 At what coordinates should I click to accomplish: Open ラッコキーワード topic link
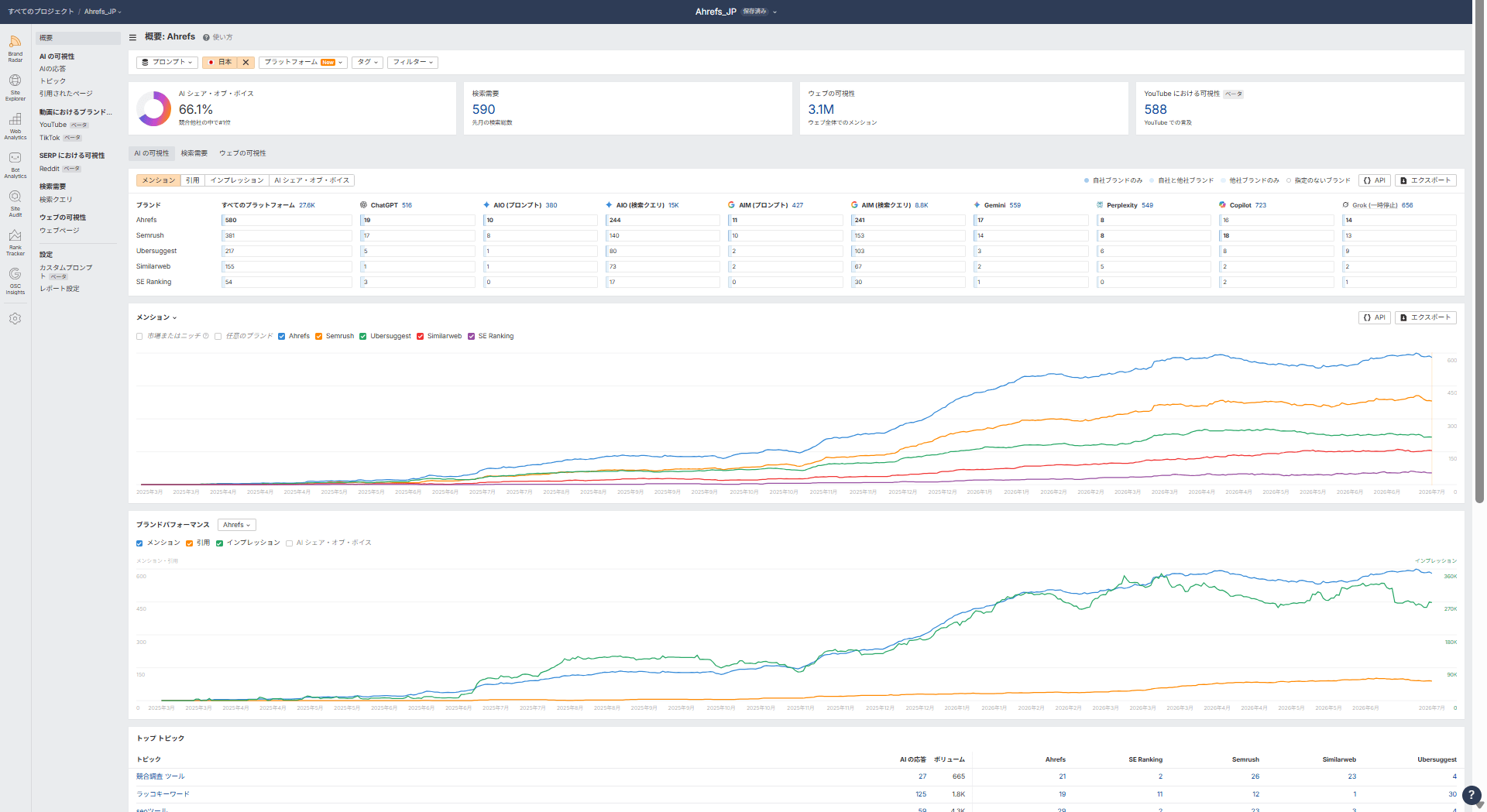click(x=163, y=794)
